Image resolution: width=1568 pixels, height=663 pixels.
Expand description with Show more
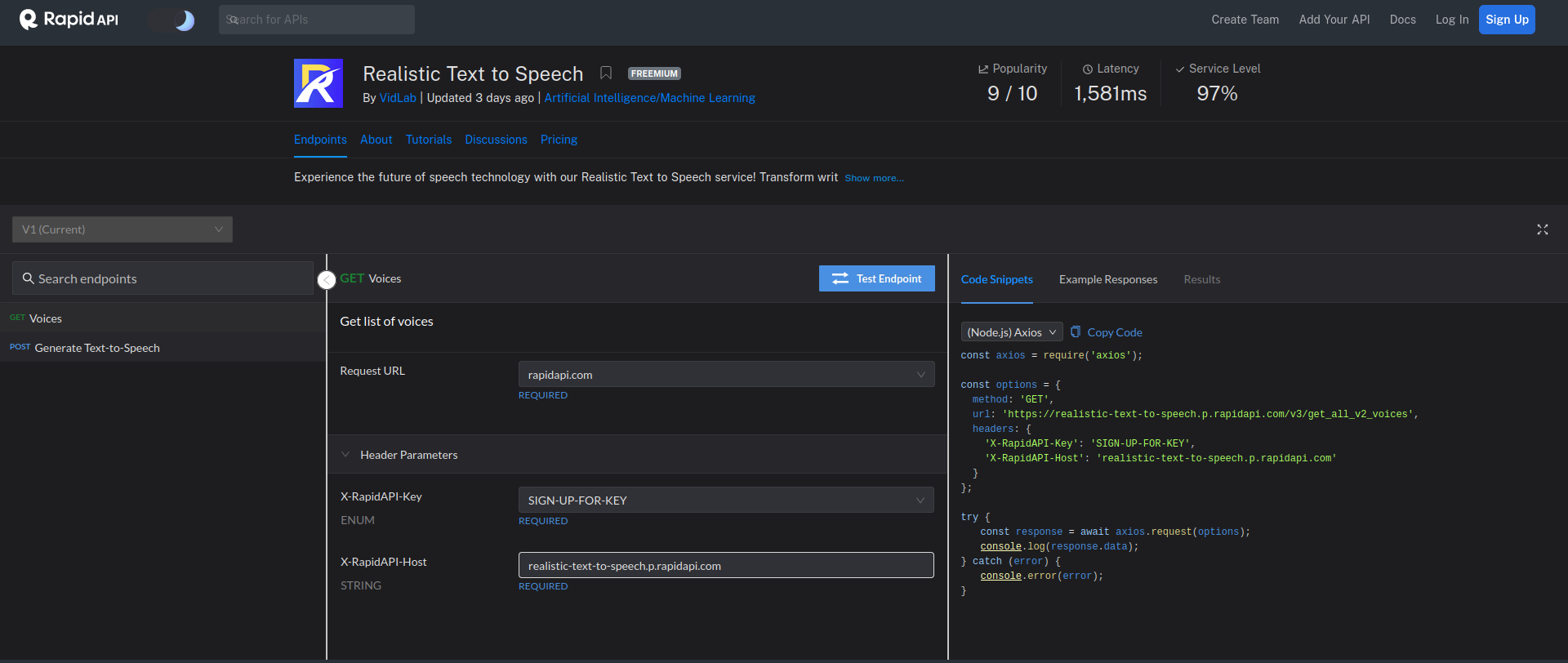tap(874, 178)
